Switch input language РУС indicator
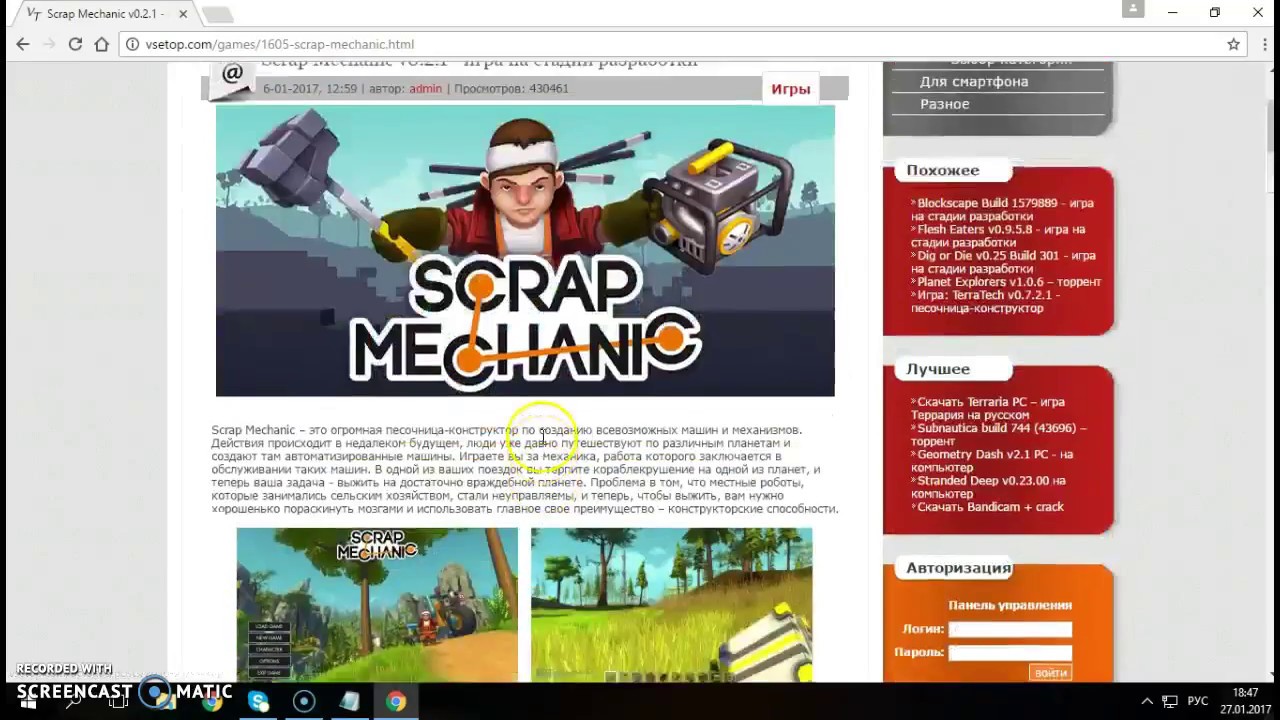 click(x=1198, y=702)
